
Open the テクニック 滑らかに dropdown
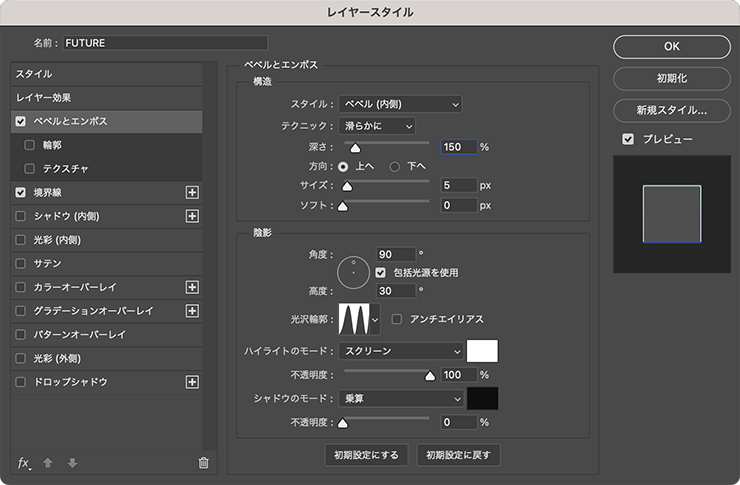pos(376,125)
